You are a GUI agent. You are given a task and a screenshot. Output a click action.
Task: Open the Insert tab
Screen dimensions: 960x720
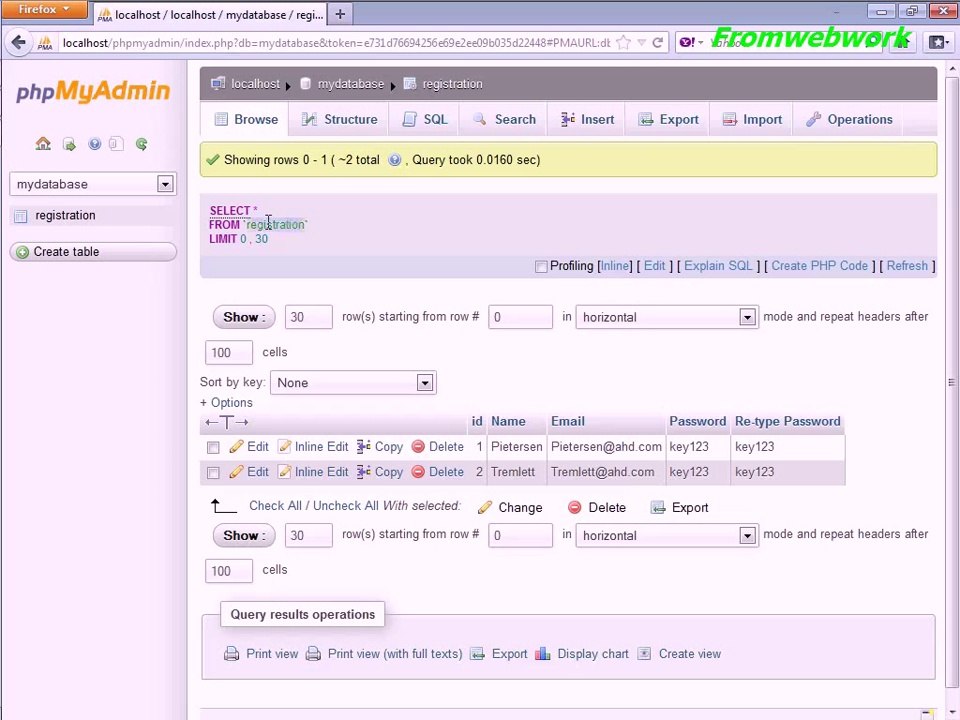coord(587,119)
